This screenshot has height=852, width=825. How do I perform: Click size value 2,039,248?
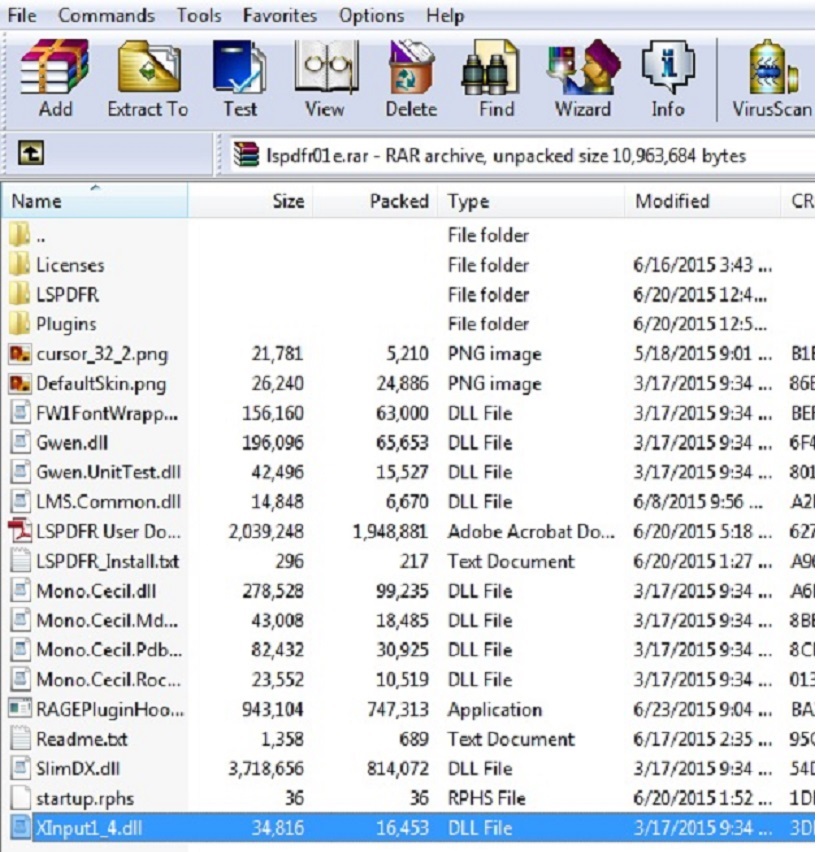pos(266,531)
